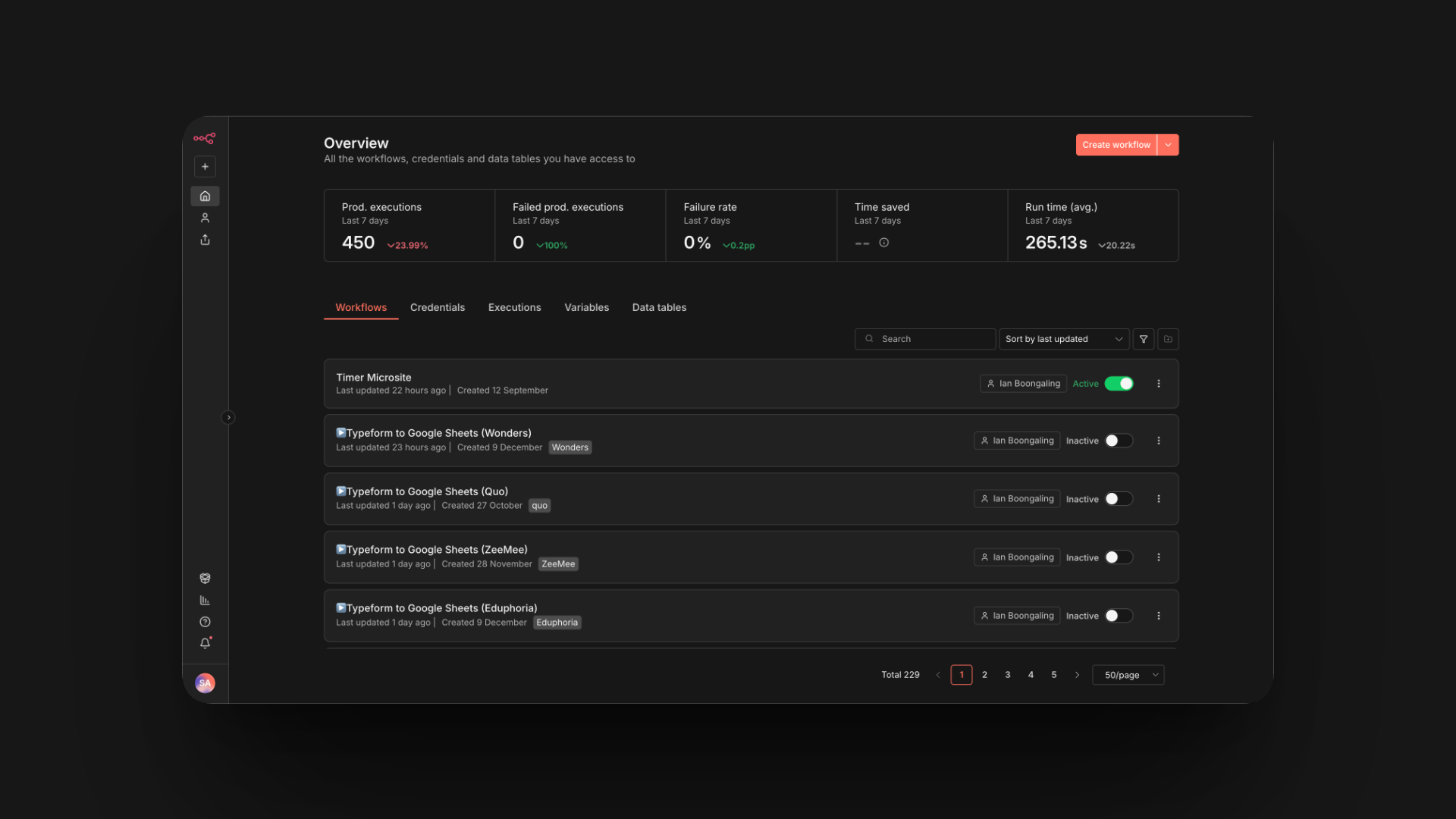Select the Home icon in the sidebar

pos(205,196)
